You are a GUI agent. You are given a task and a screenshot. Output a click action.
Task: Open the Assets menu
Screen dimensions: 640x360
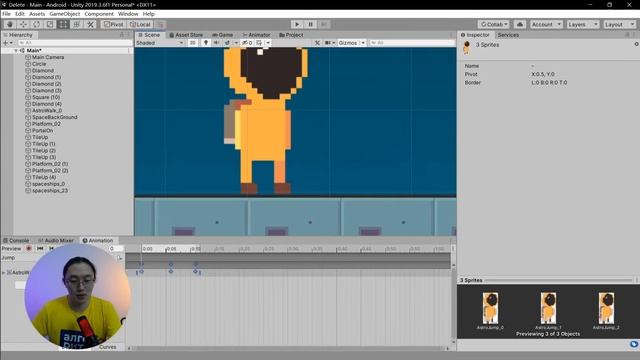(x=37, y=14)
